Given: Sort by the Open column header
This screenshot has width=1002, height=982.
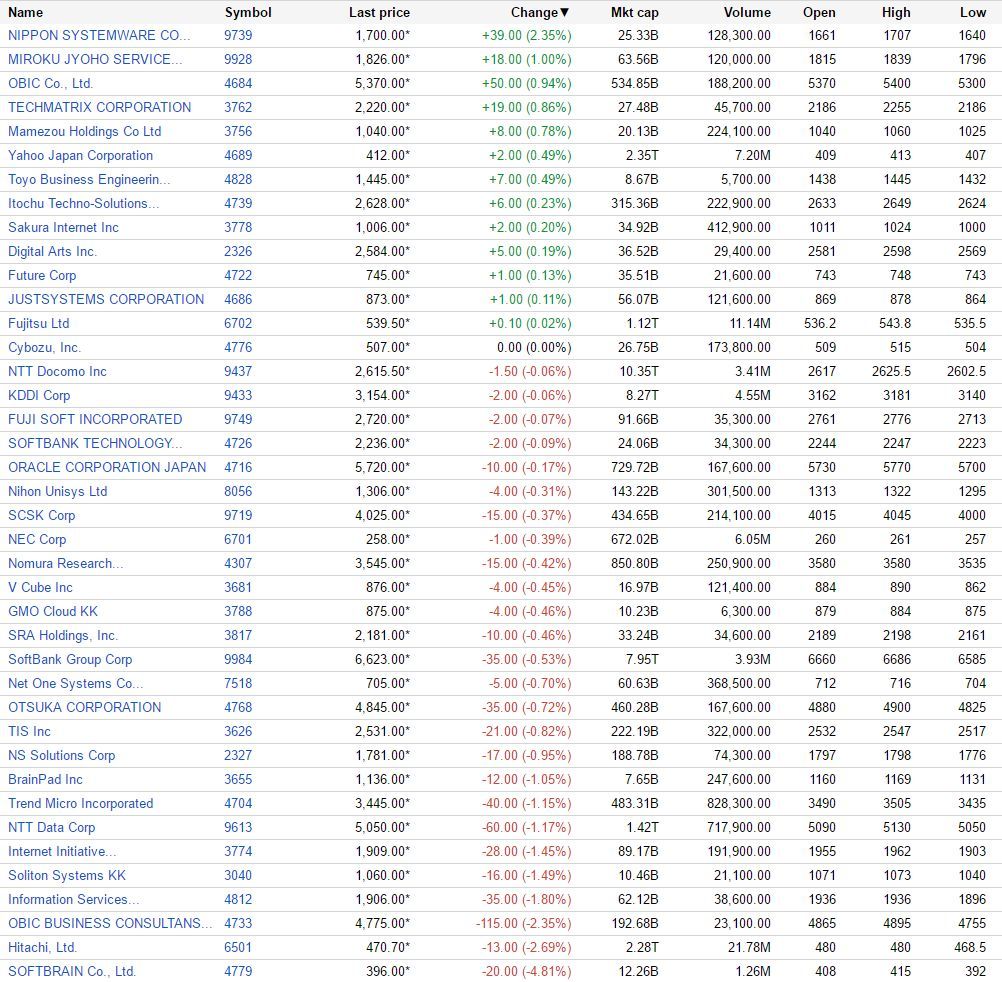Looking at the screenshot, I should click(819, 12).
